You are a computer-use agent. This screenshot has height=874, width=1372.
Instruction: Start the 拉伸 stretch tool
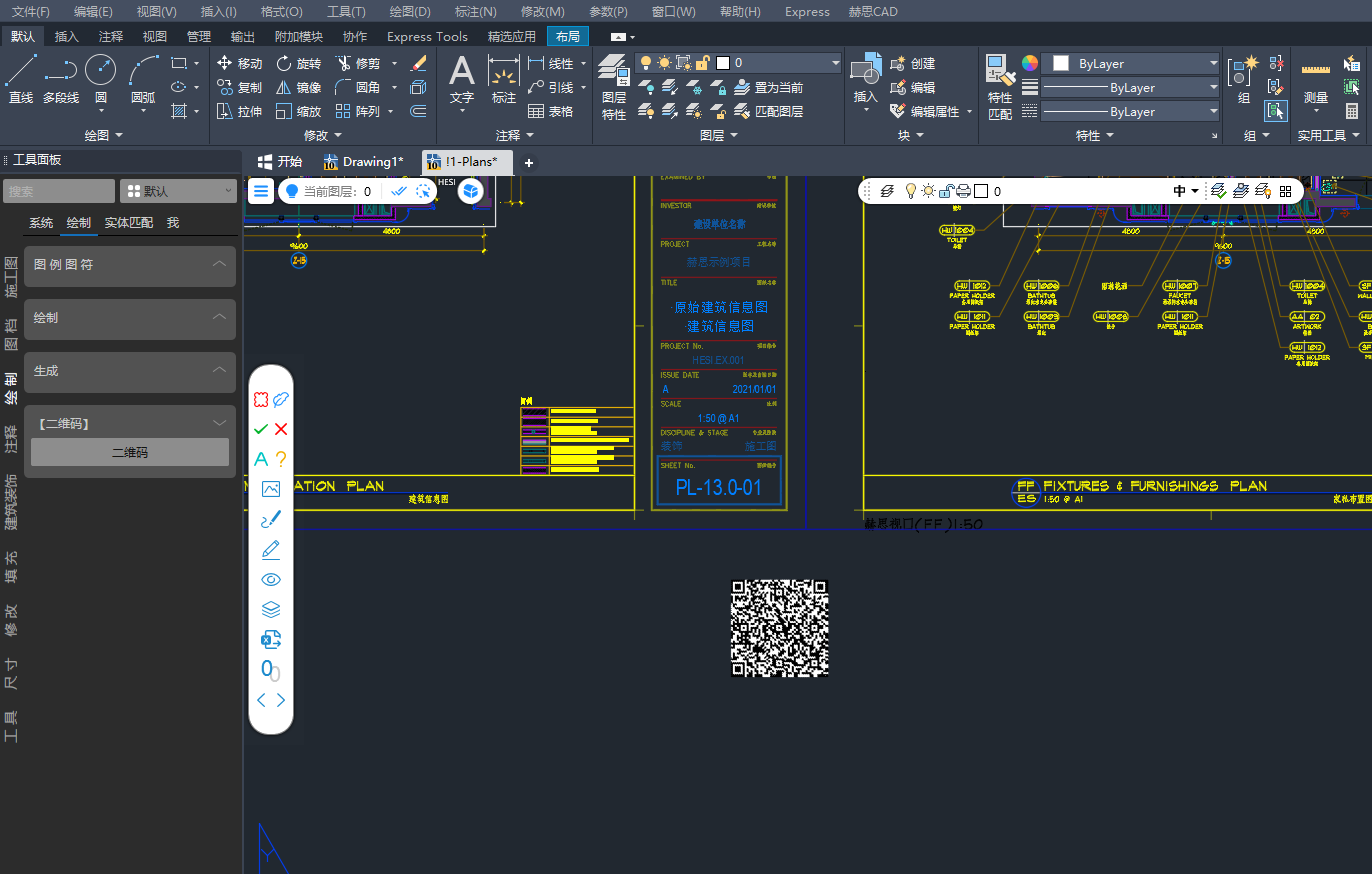[240, 112]
